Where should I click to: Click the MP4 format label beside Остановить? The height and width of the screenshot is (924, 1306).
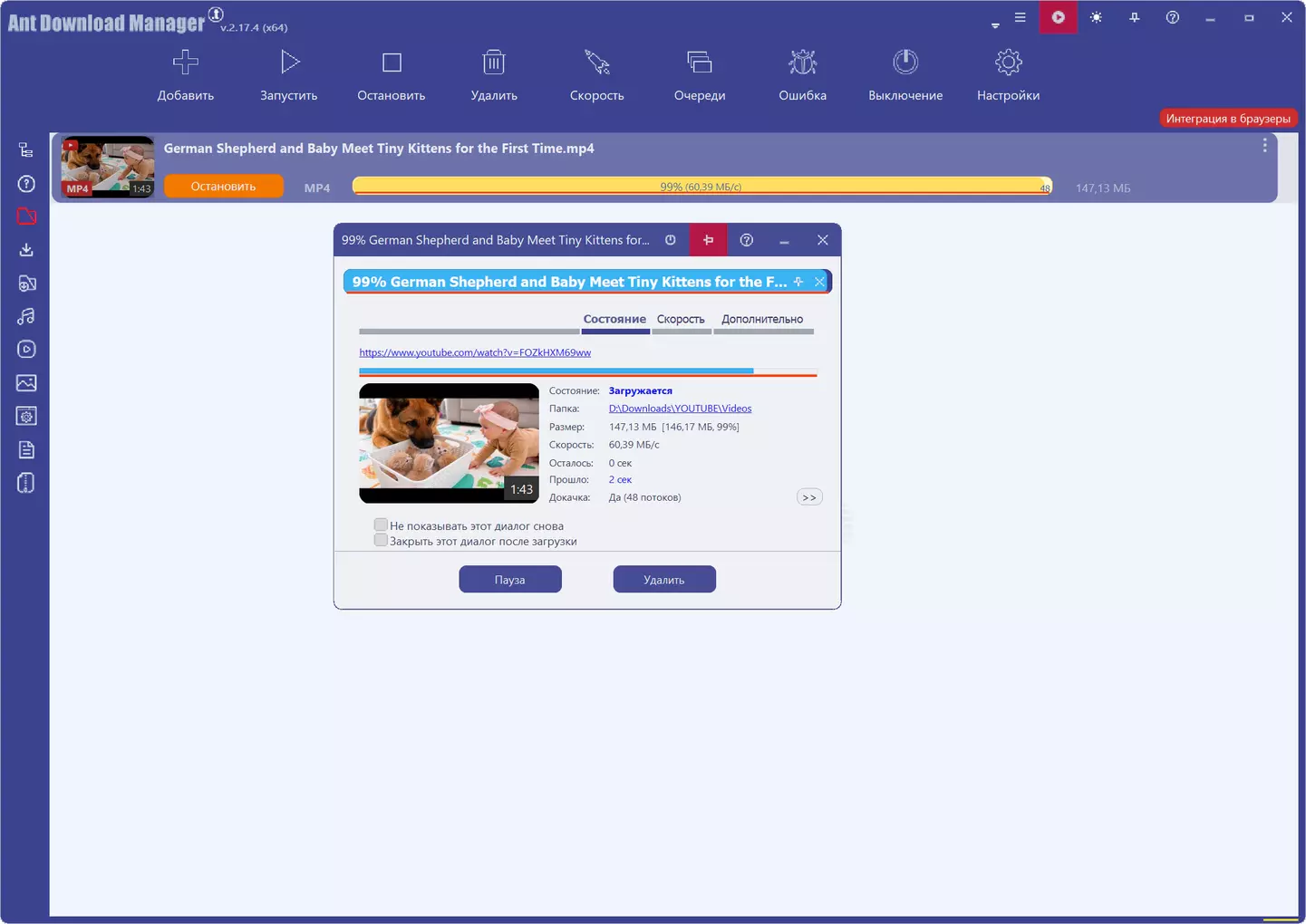[317, 188]
